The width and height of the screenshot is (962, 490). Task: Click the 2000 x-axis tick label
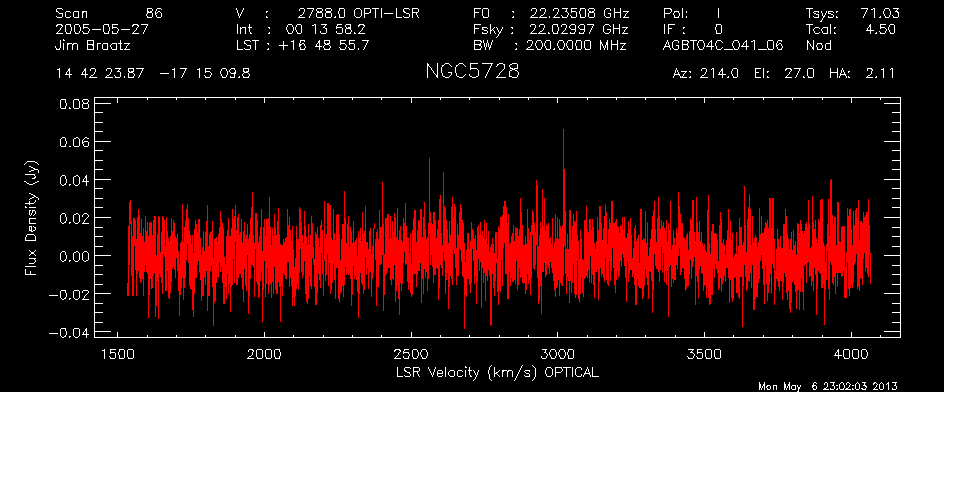coord(264,354)
